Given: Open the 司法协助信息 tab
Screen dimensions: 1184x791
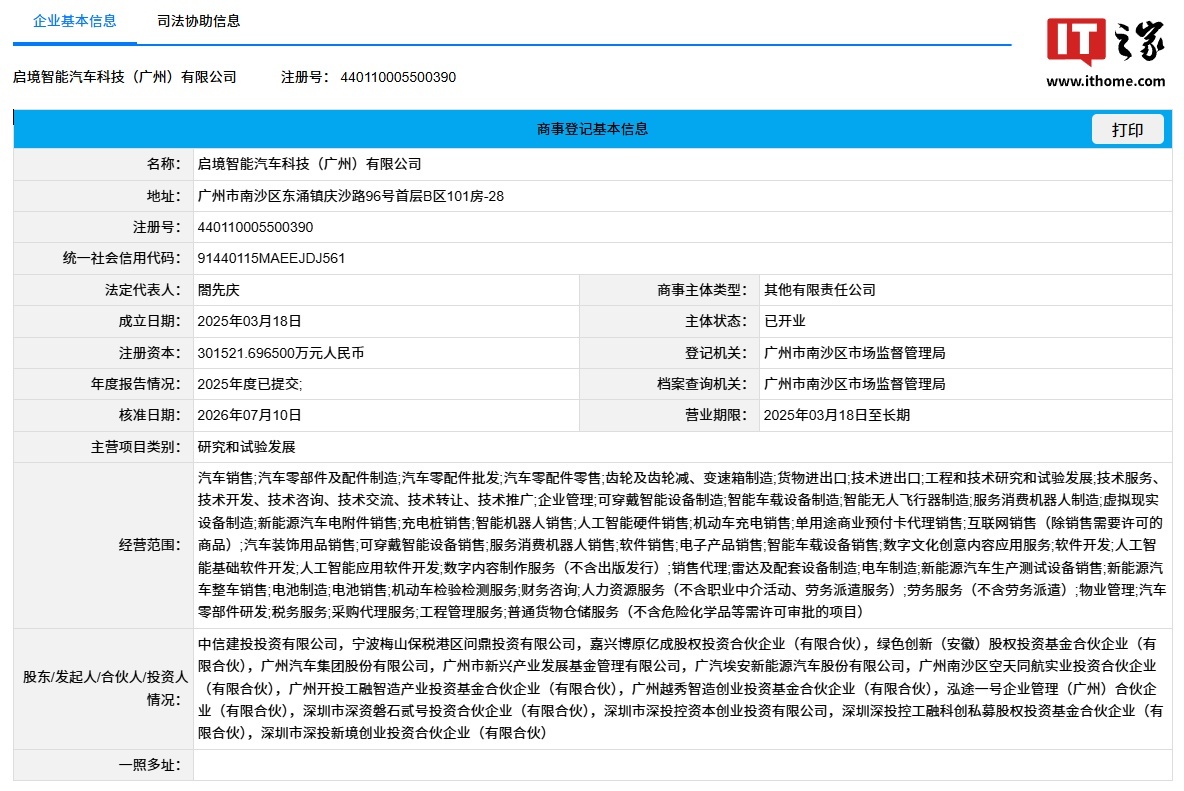Looking at the screenshot, I should 199,21.
